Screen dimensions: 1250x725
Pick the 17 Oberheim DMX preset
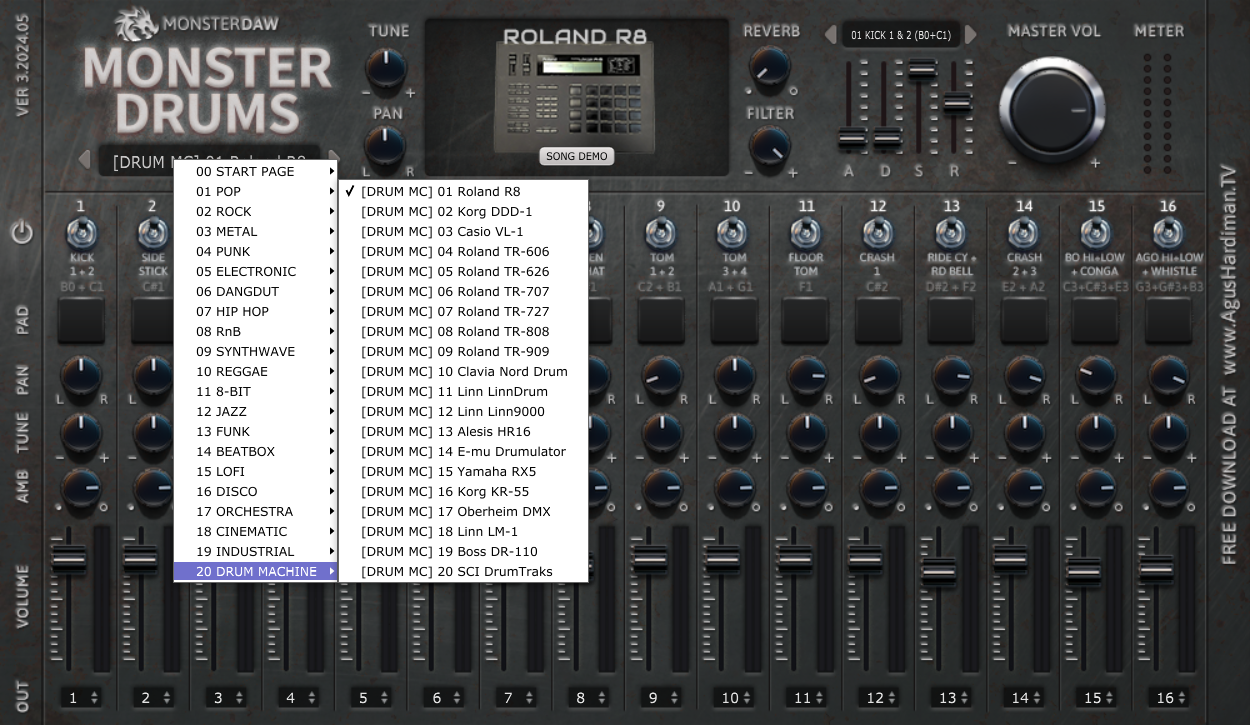tap(463, 511)
